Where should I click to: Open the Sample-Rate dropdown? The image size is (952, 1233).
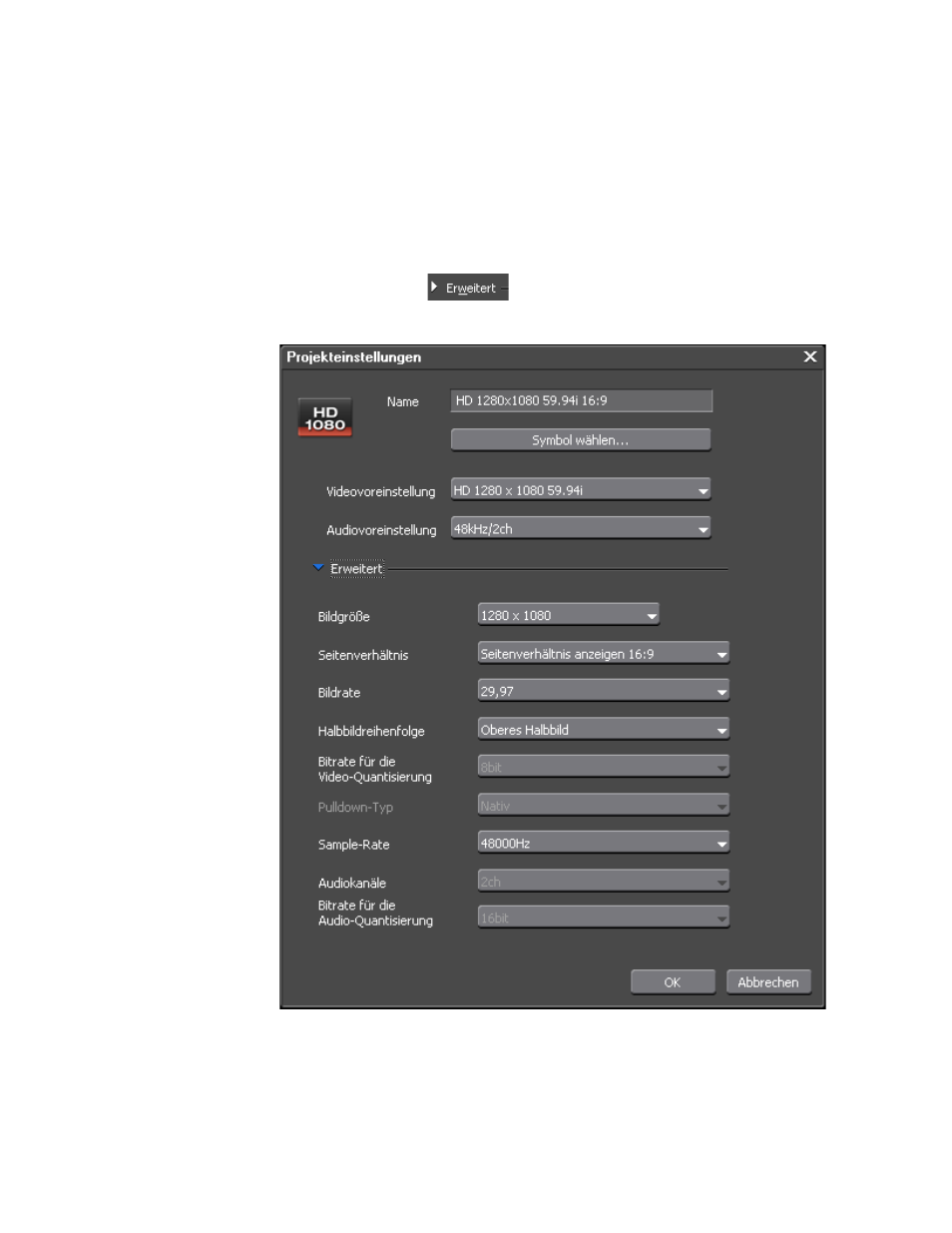coord(604,843)
